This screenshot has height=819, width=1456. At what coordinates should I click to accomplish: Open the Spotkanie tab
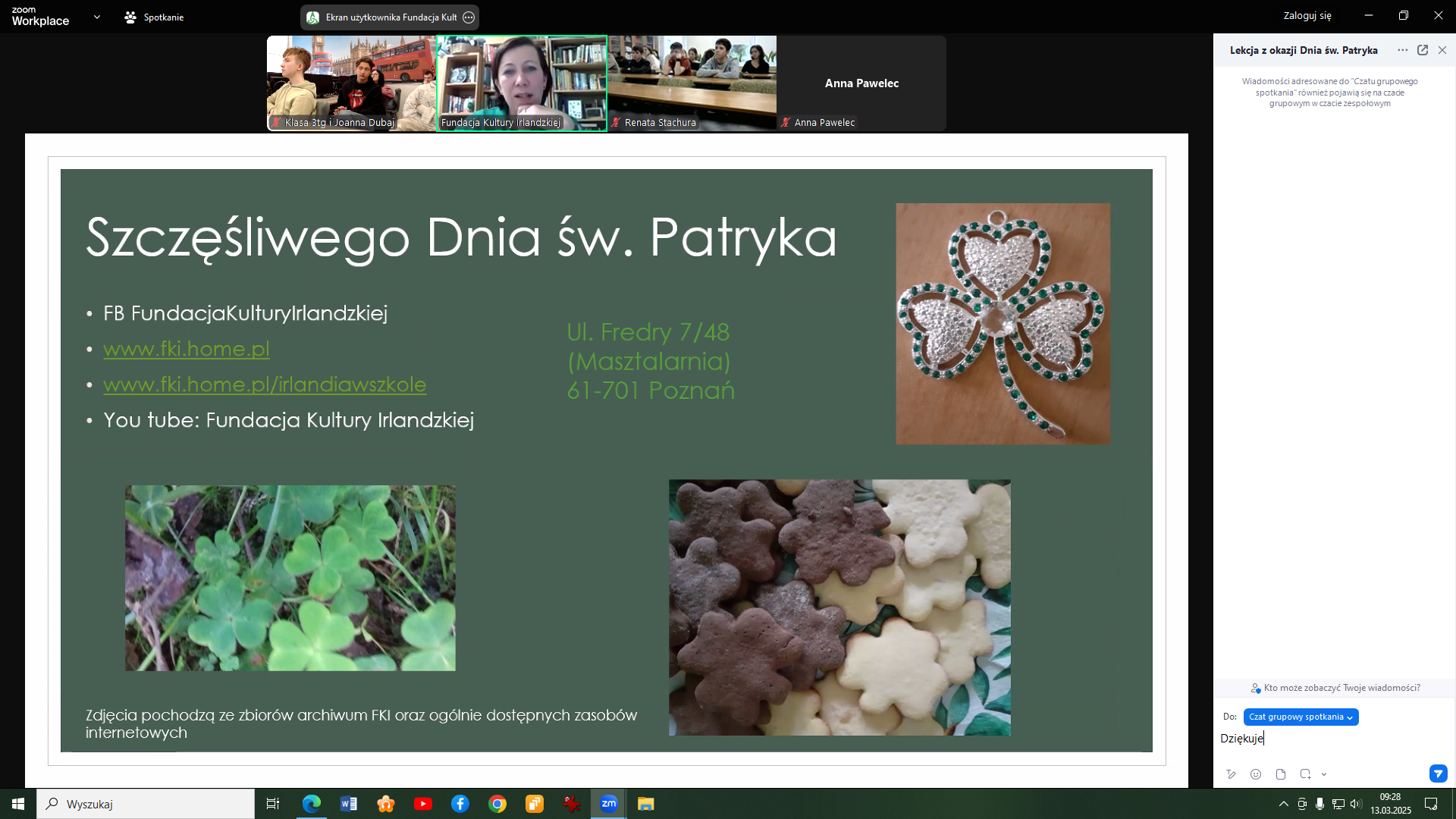pos(154,17)
